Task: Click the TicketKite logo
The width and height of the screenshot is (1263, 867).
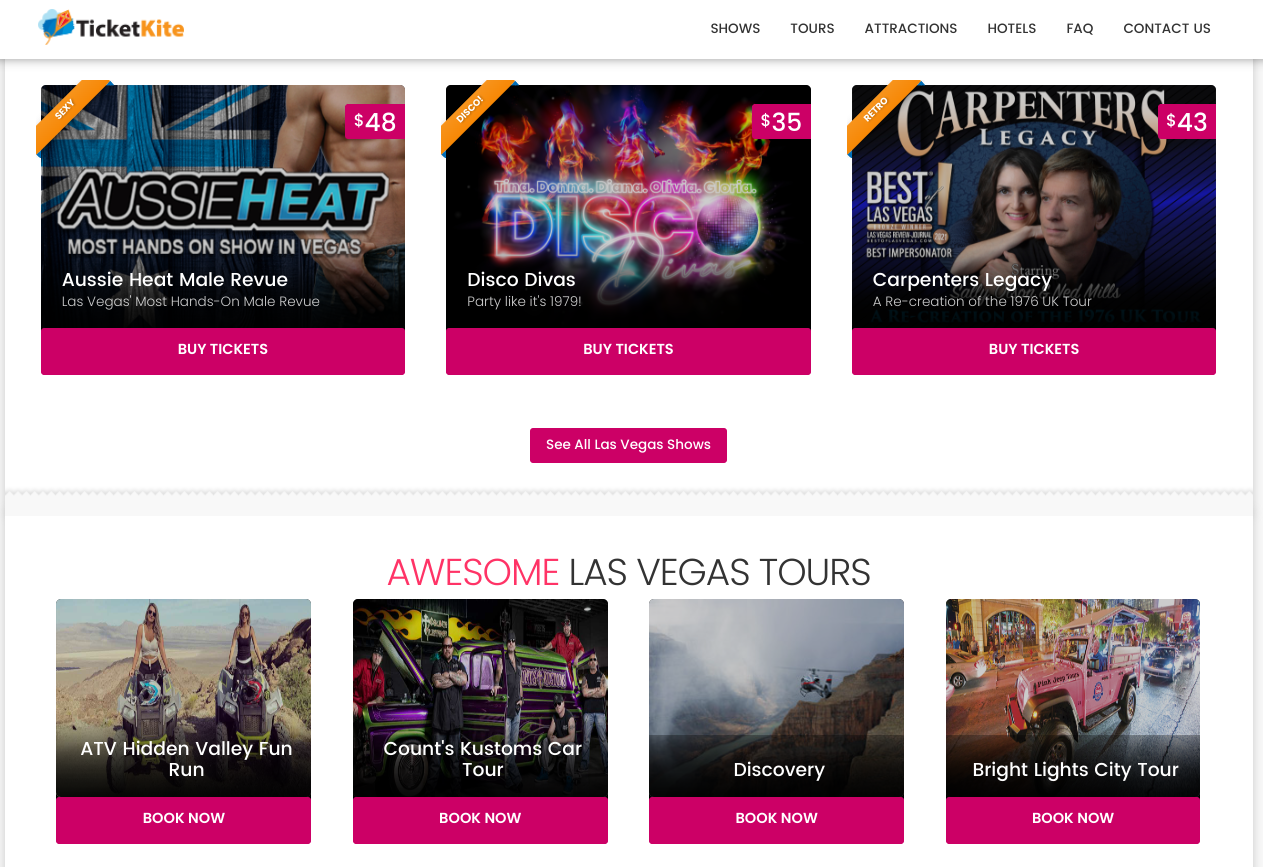Action: click(x=111, y=28)
